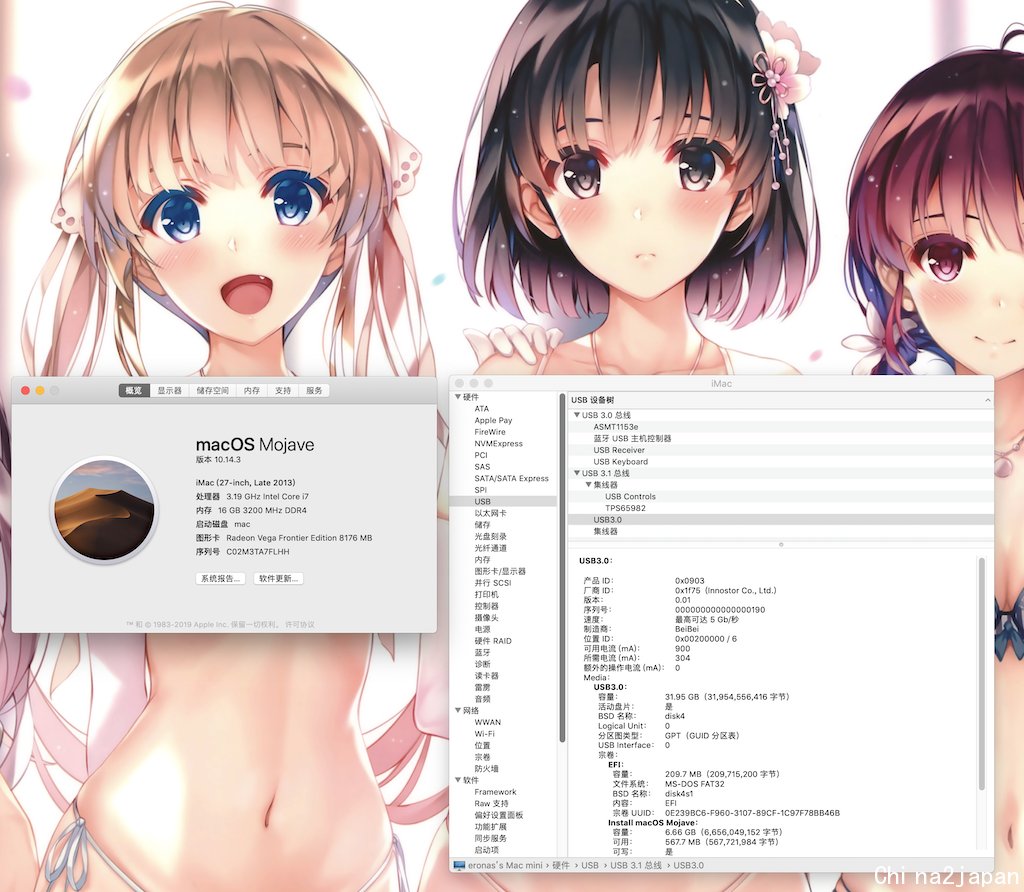Click the 软件更新 button
Viewport: 1024px width, 892px height.
pyautogui.click(x=278, y=579)
